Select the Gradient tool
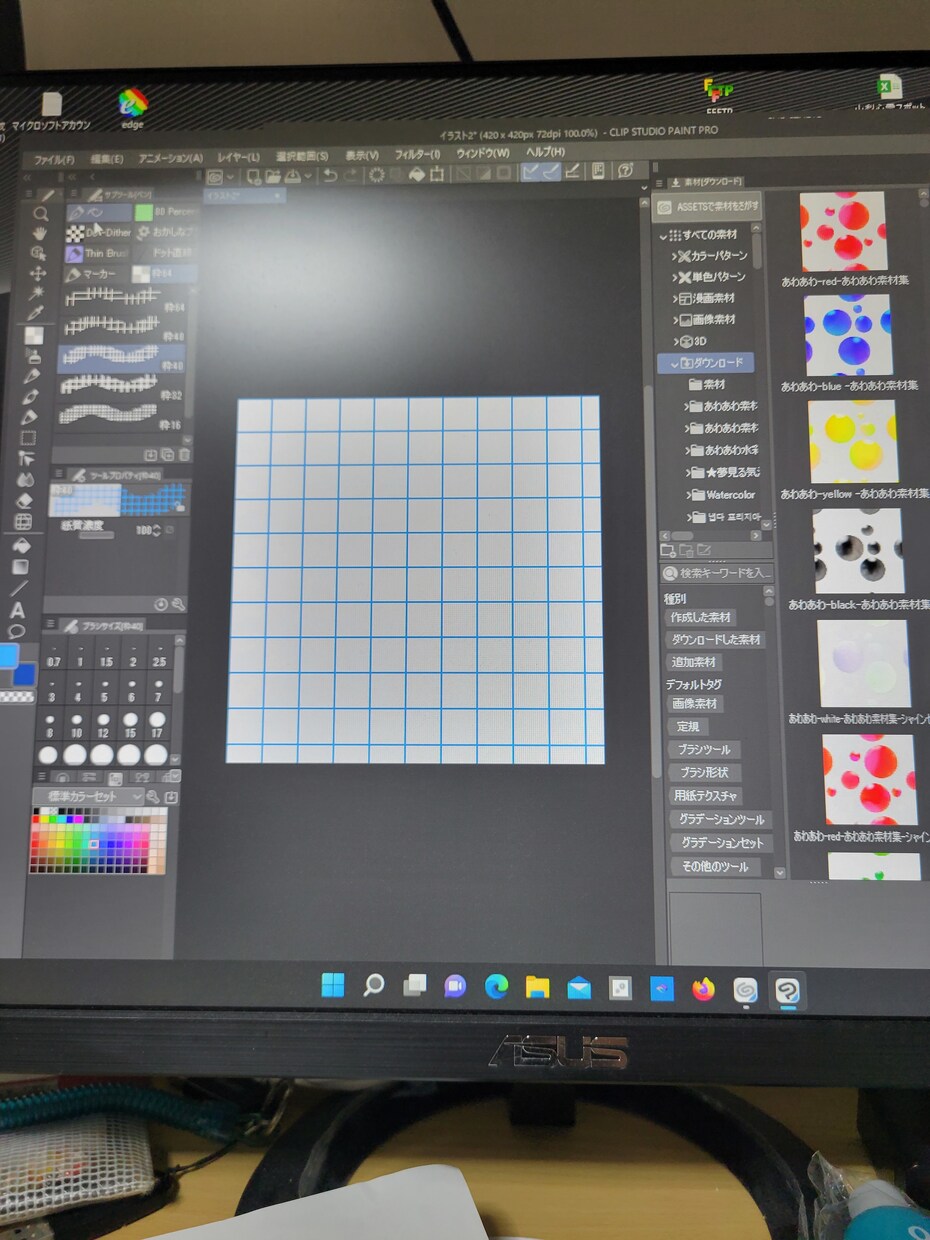Image resolution: width=930 pixels, height=1240 pixels. [19, 566]
